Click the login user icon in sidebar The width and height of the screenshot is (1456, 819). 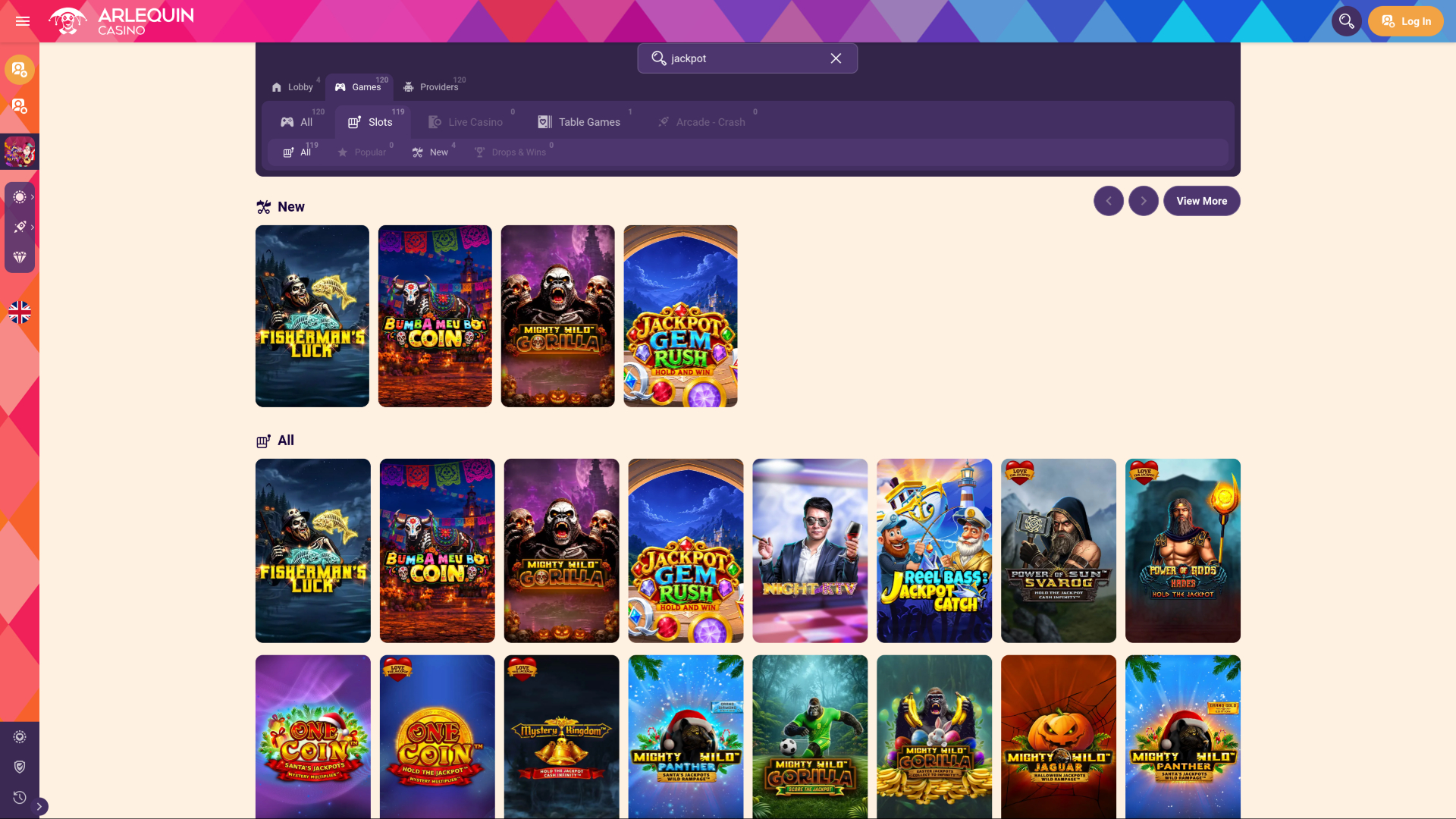[20, 106]
